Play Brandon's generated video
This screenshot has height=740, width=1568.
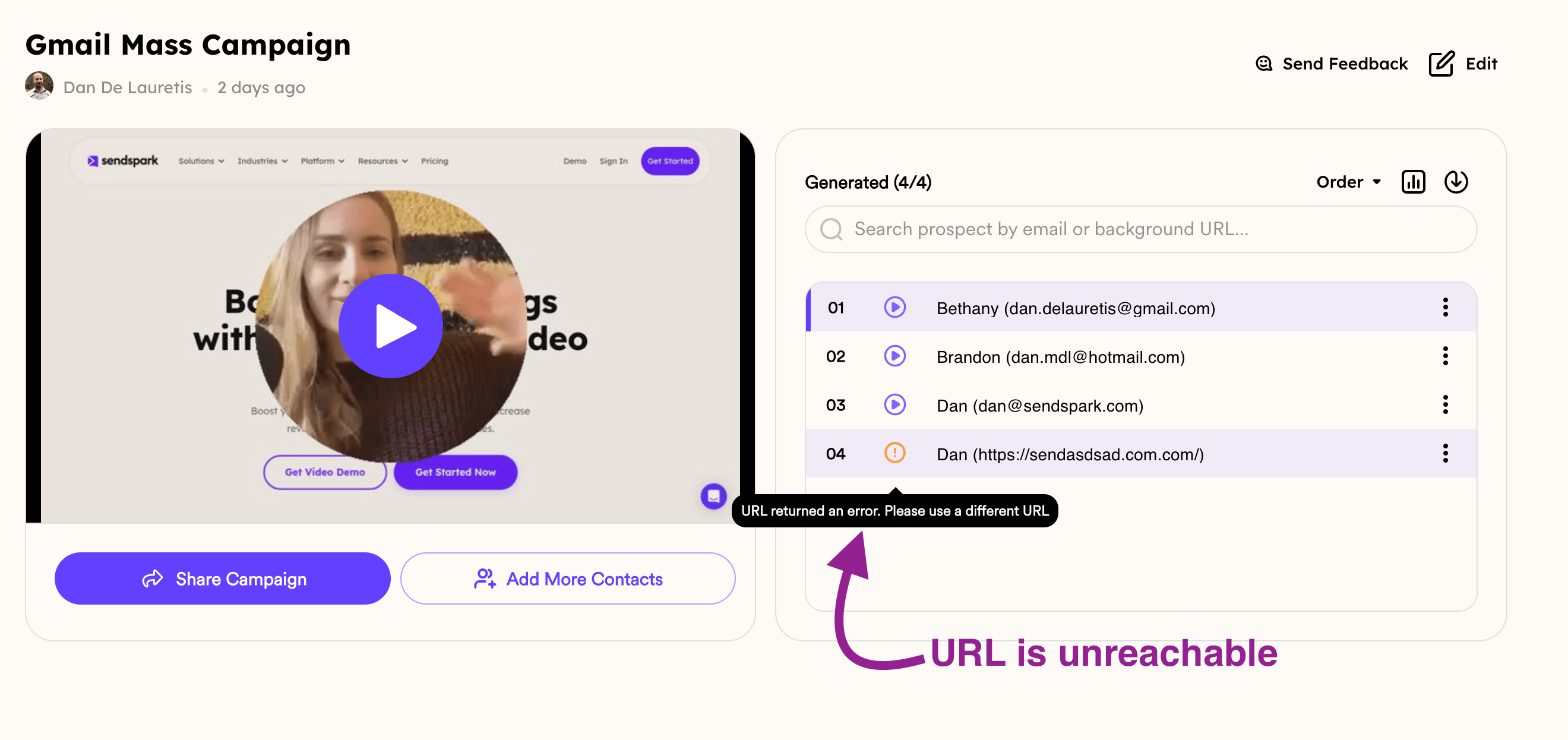[x=894, y=355]
